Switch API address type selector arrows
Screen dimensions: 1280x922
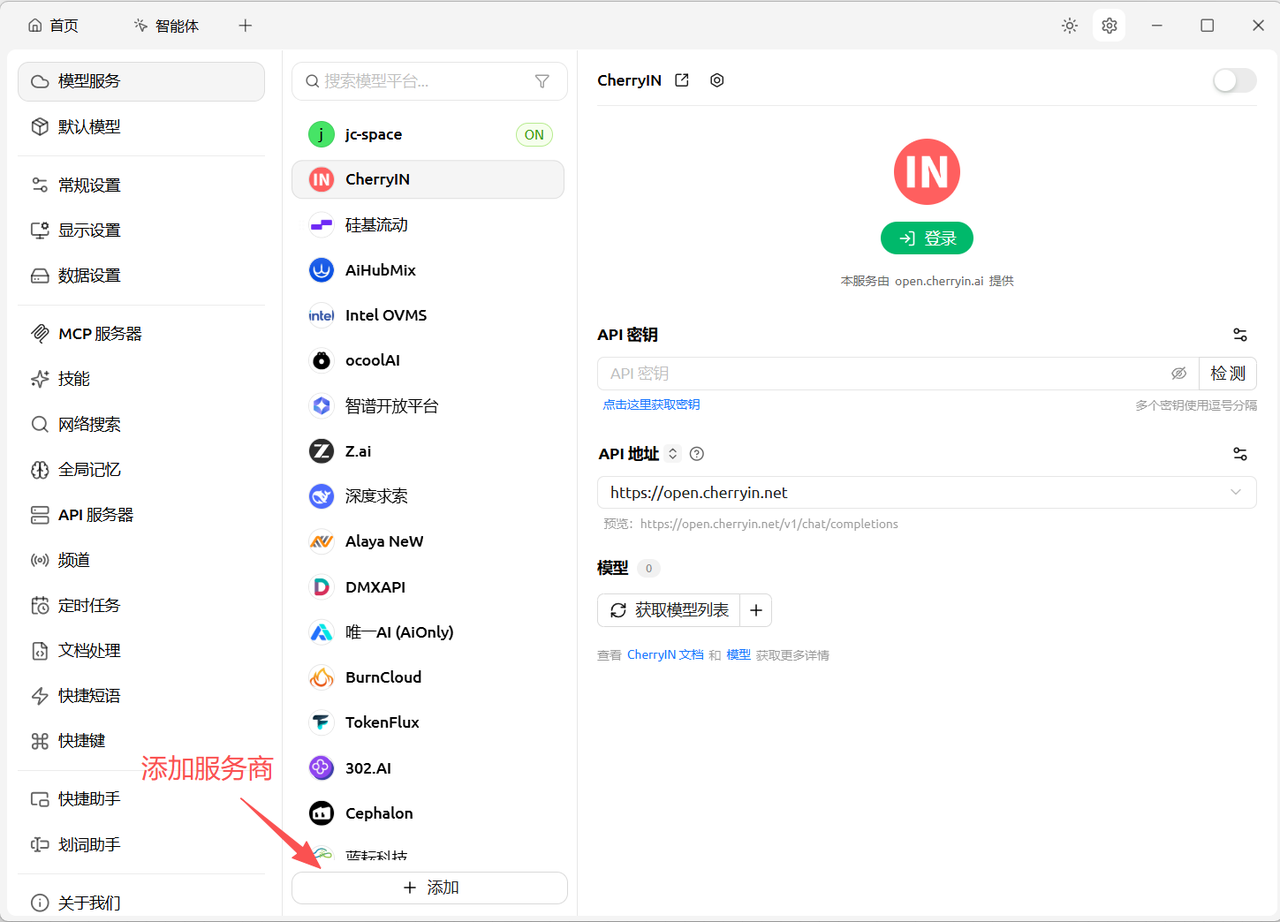point(673,454)
